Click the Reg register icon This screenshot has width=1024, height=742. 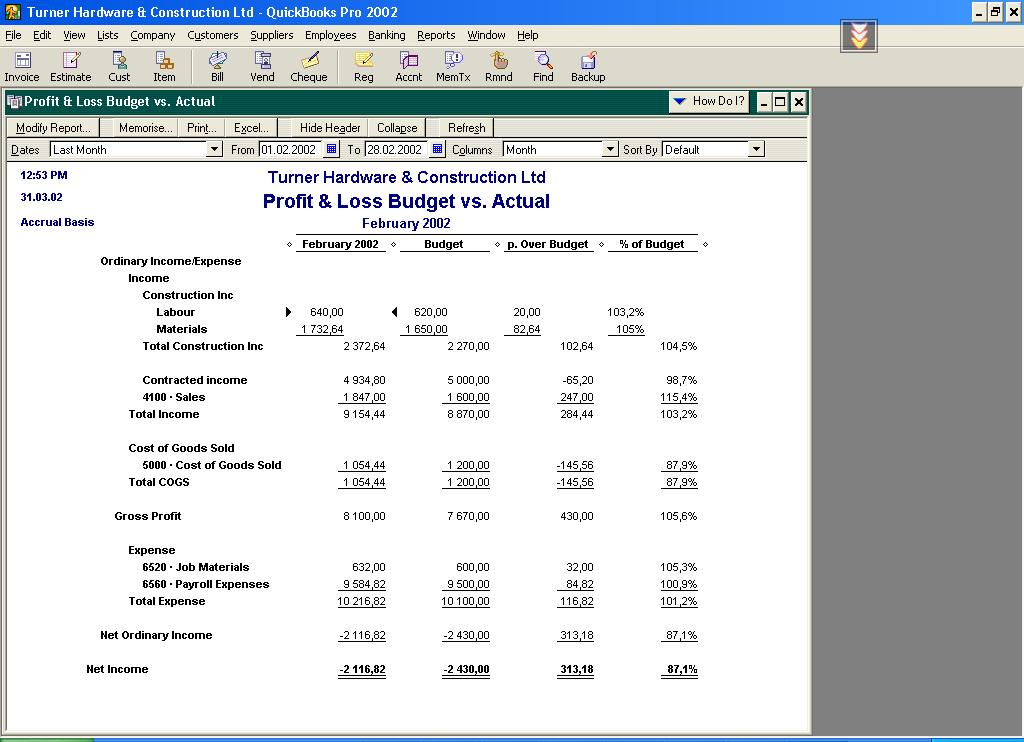[364, 67]
